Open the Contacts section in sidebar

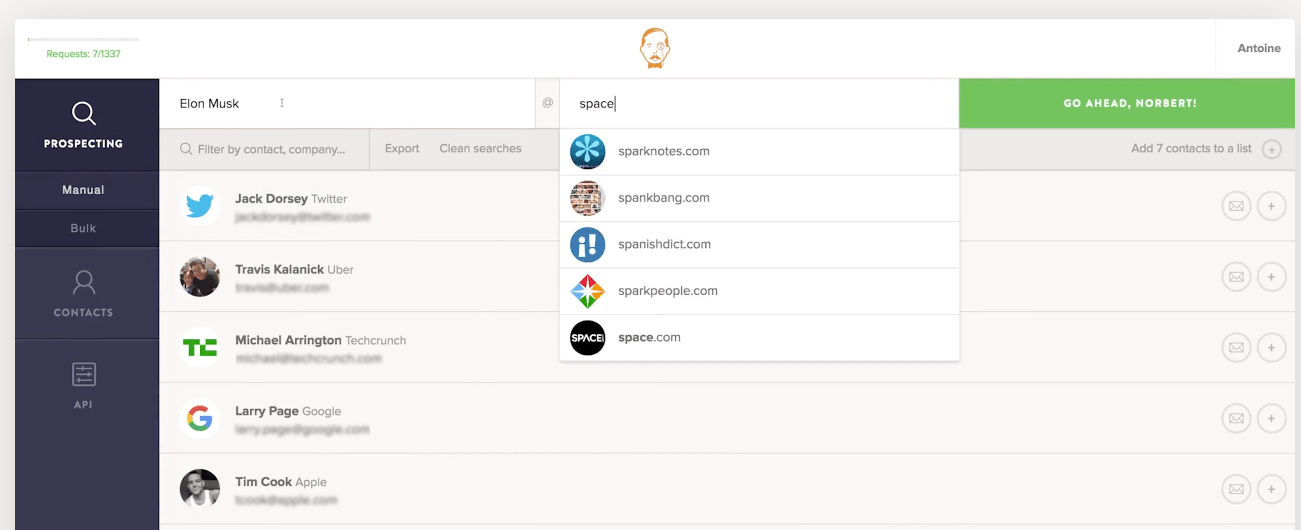coord(83,294)
